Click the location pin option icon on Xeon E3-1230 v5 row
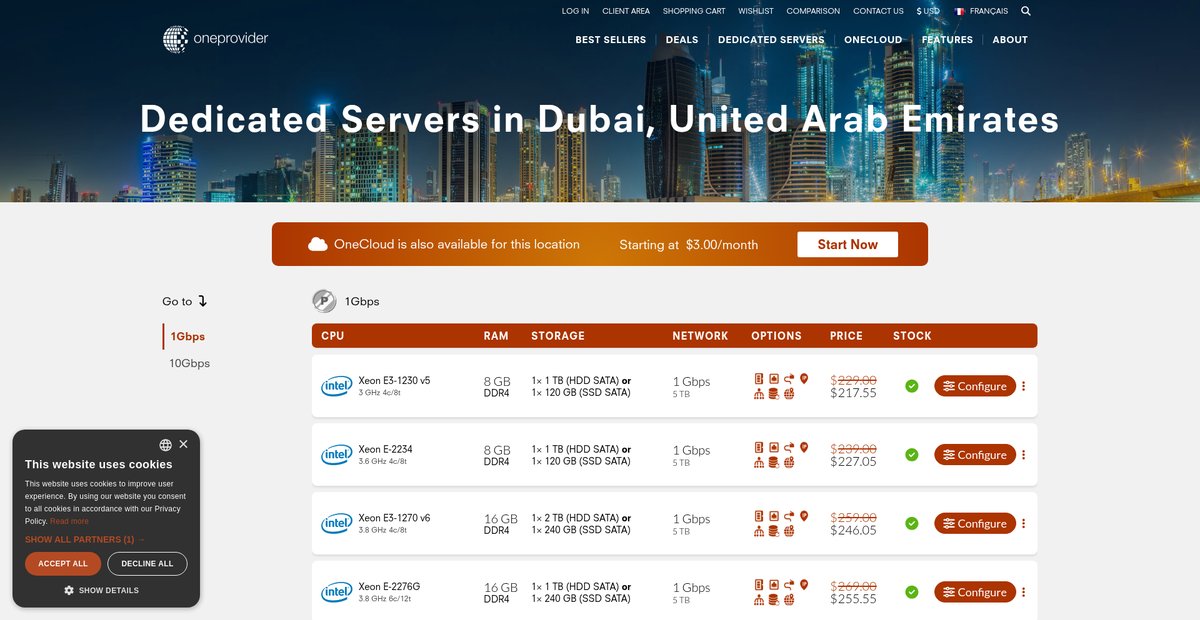This screenshot has height=620, width=1200. pyautogui.click(x=804, y=378)
